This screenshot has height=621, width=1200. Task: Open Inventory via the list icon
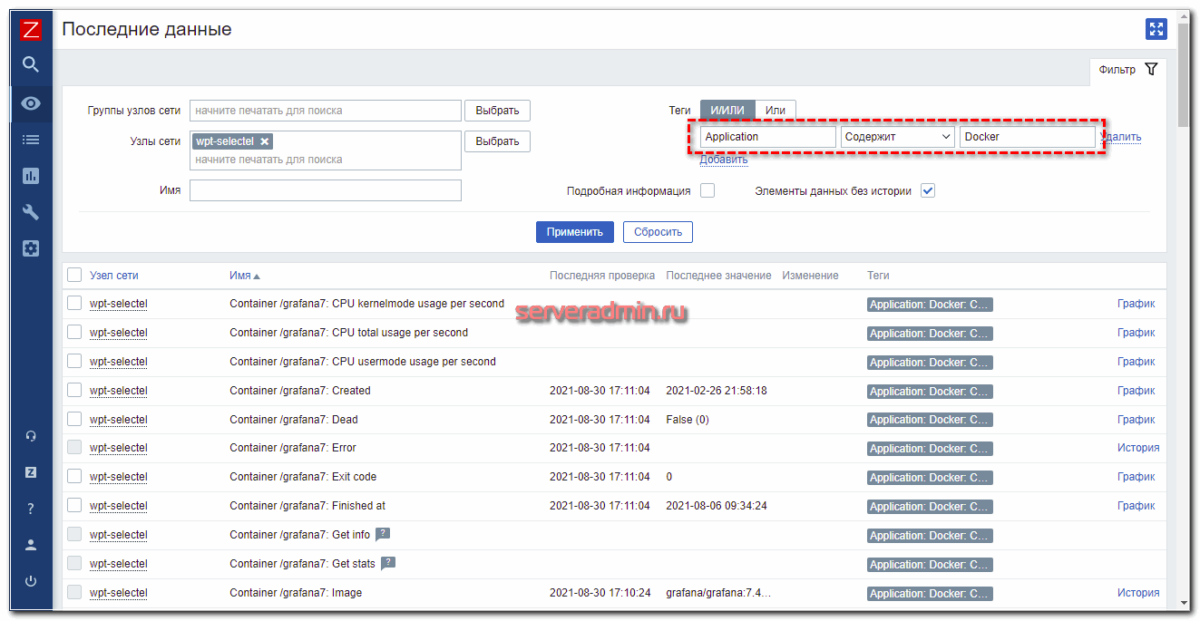(30, 139)
